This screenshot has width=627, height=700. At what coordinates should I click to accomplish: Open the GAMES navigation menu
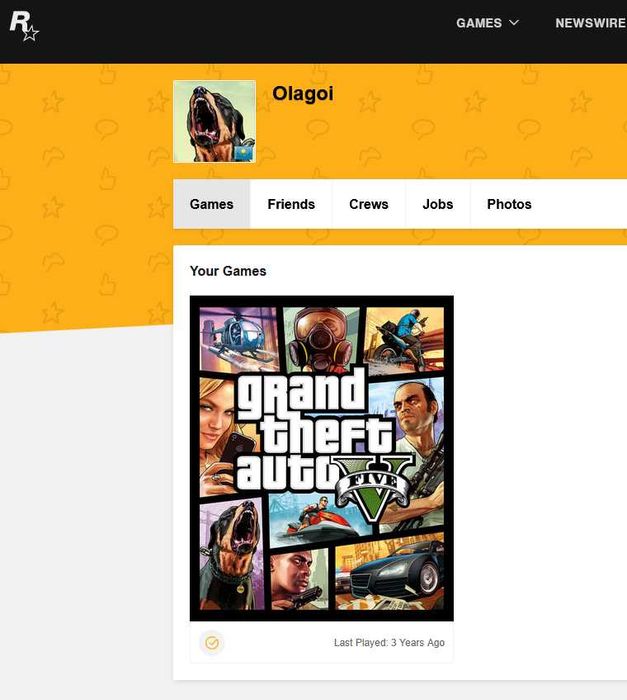[x=479, y=23]
